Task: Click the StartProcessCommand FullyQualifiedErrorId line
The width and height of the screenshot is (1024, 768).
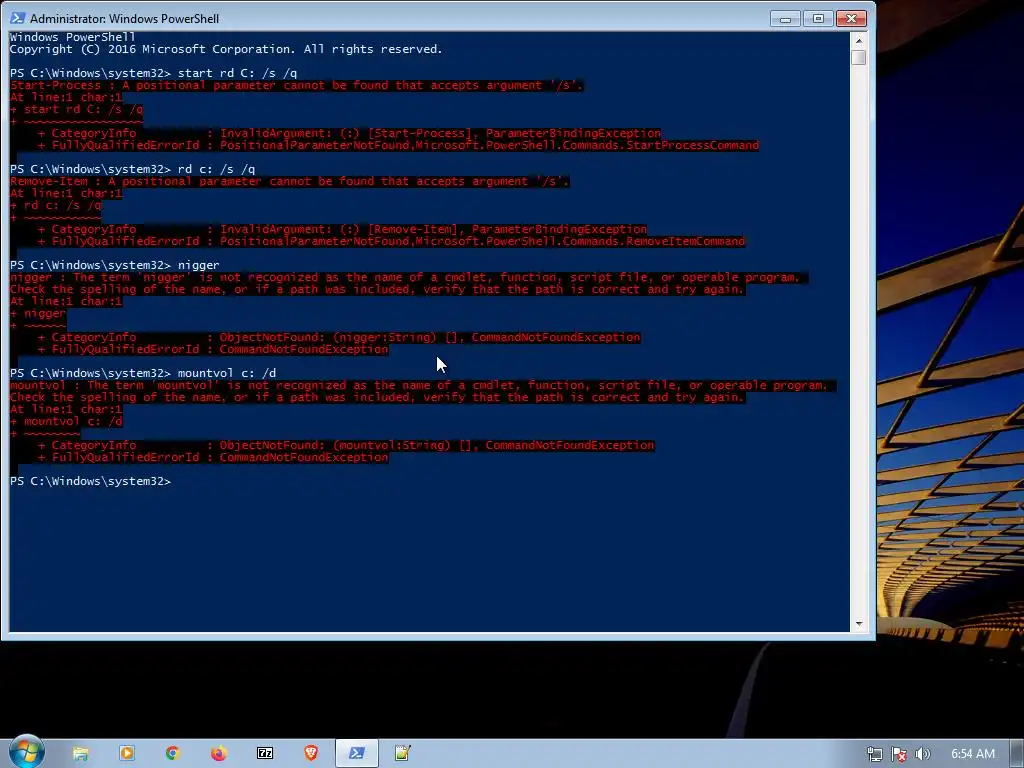Action: point(398,145)
